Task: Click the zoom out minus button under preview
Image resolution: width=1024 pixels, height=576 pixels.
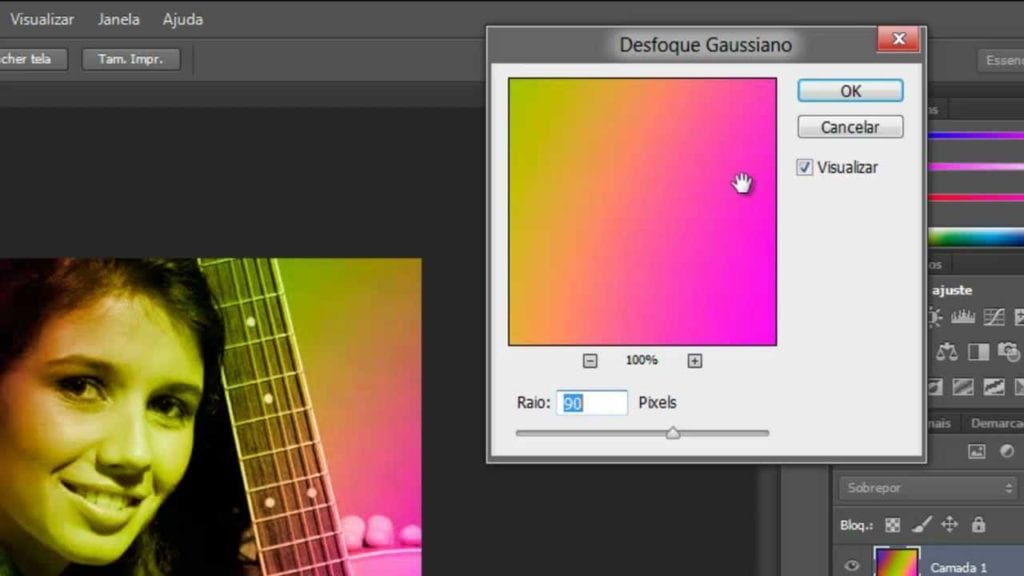Action: point(590,361)
